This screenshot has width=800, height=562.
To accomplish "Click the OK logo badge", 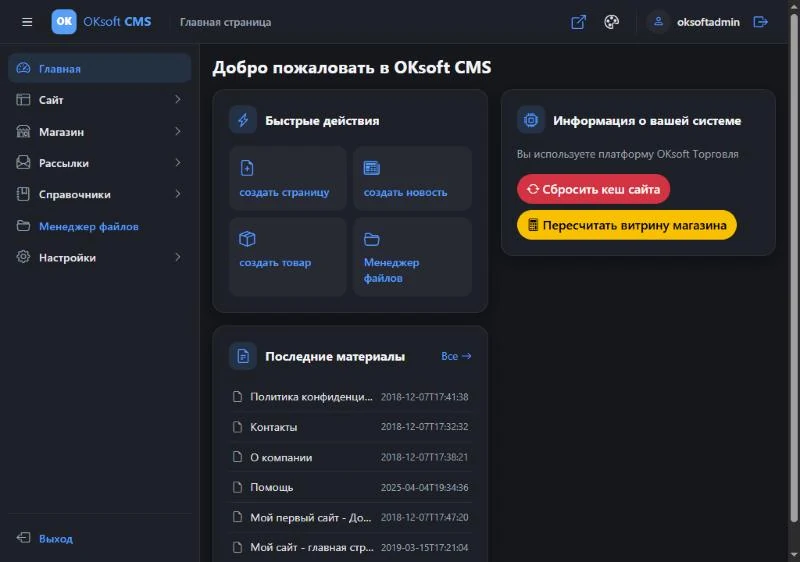I will click(x=64, y=21).
